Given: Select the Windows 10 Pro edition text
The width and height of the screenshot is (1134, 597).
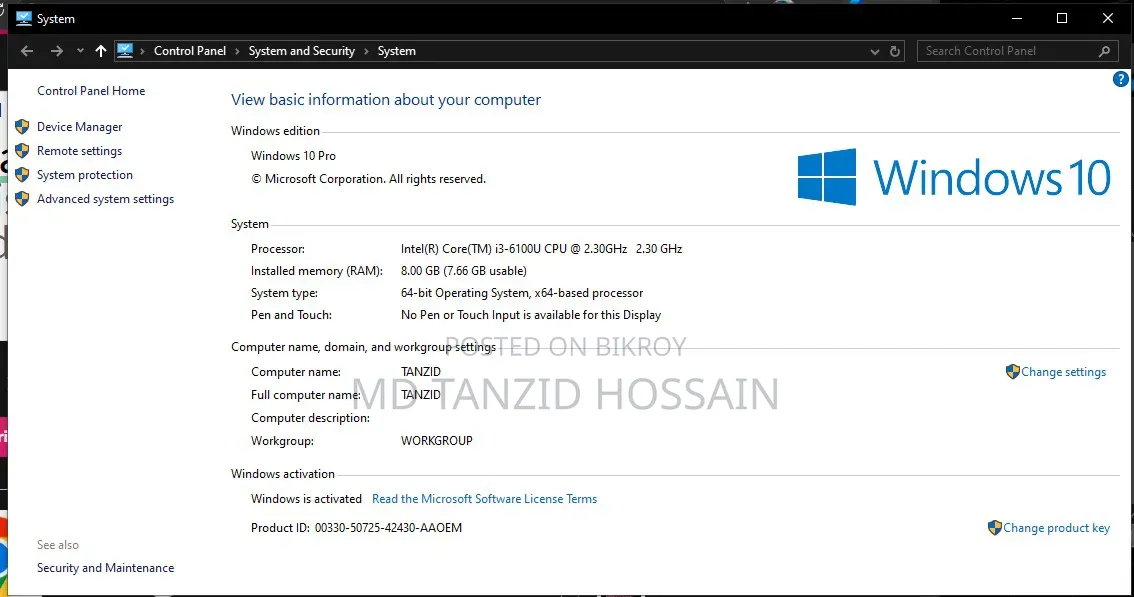Looking at the screenshot, I should (293, 156).
